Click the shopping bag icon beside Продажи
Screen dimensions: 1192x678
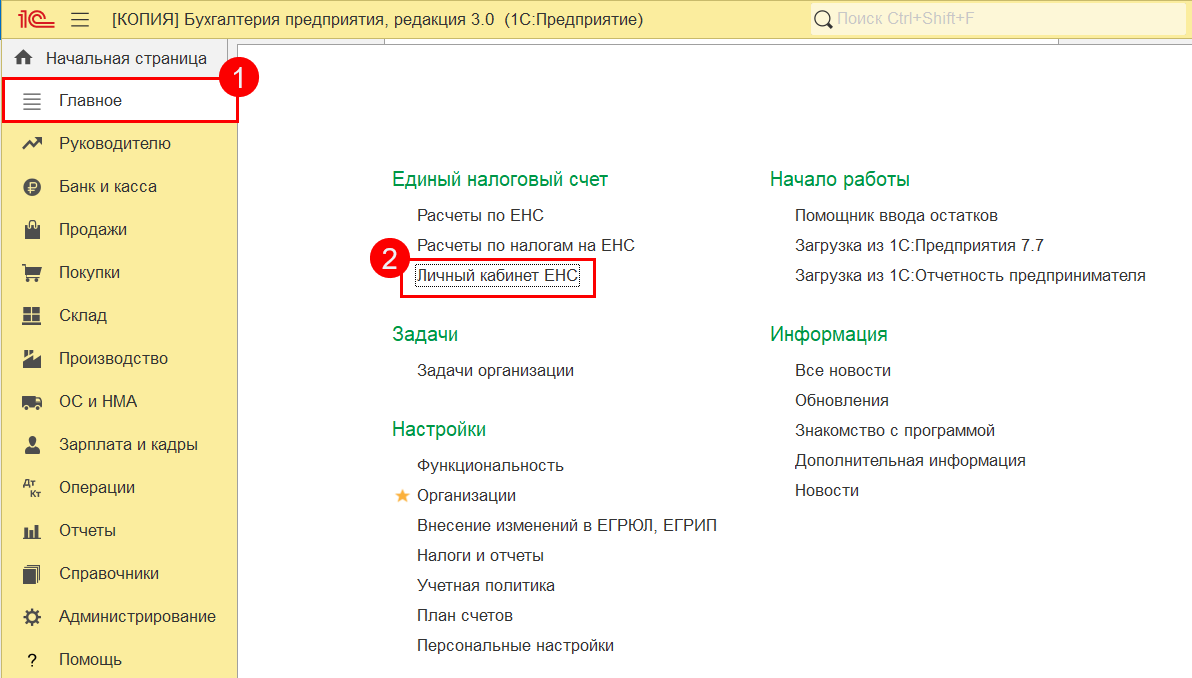click(x=32, y=230)
